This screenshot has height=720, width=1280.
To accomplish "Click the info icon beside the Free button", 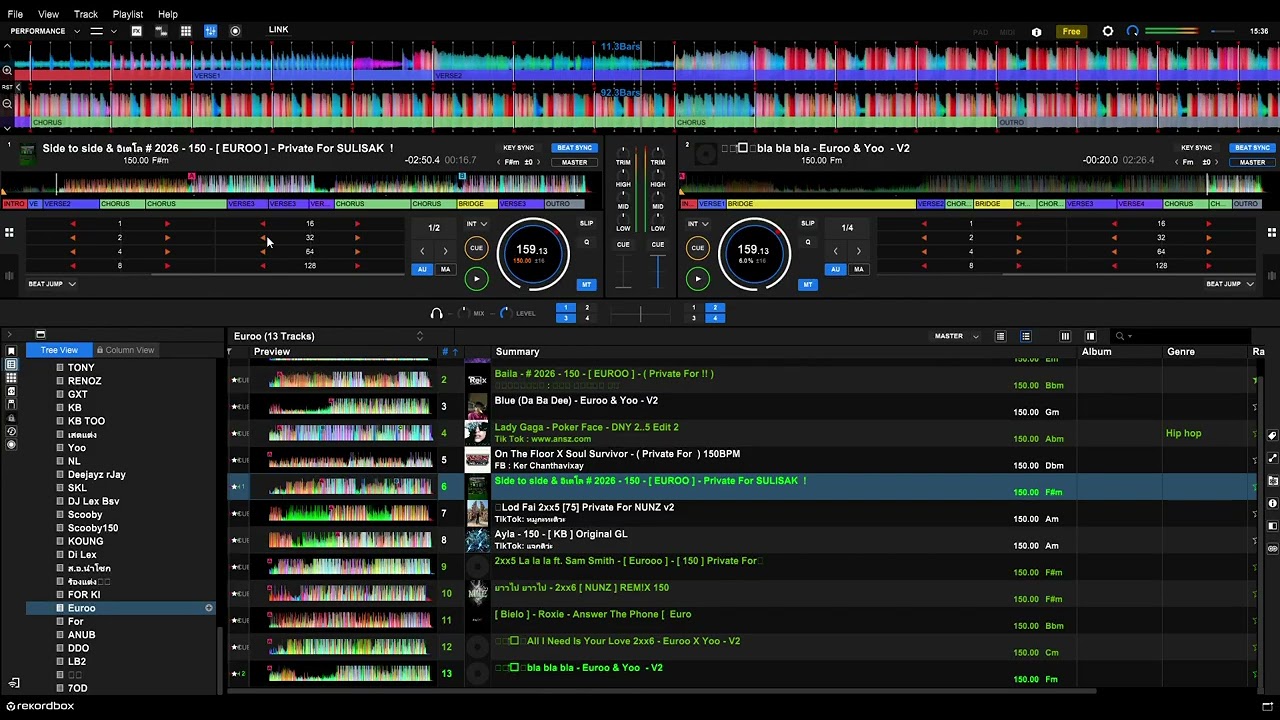I will click(1037, 32).
